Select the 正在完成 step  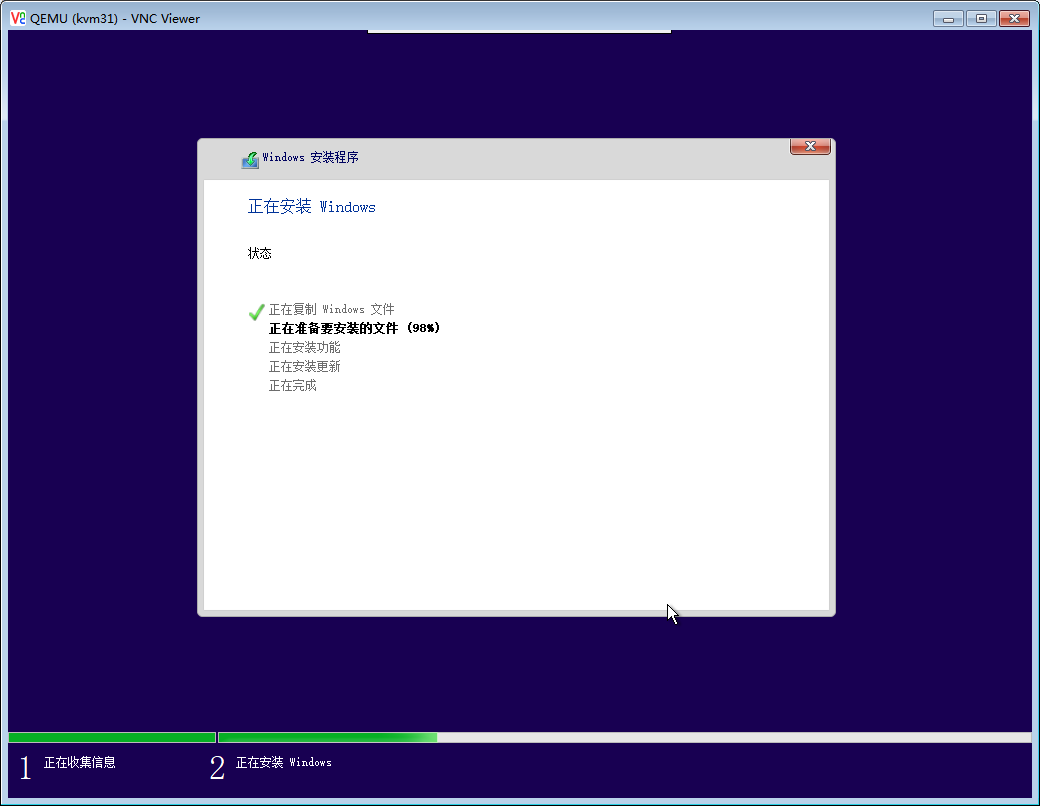tap(292, 385)
